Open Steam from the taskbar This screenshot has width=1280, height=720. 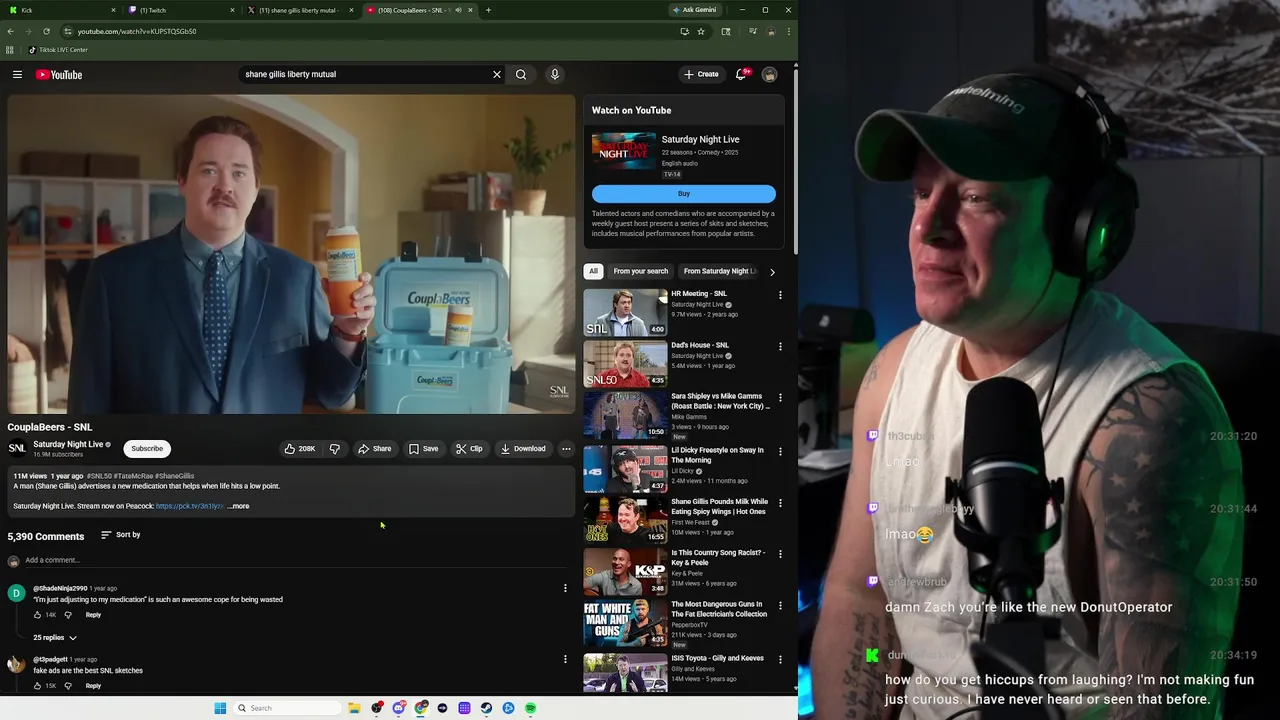[486, 708]
